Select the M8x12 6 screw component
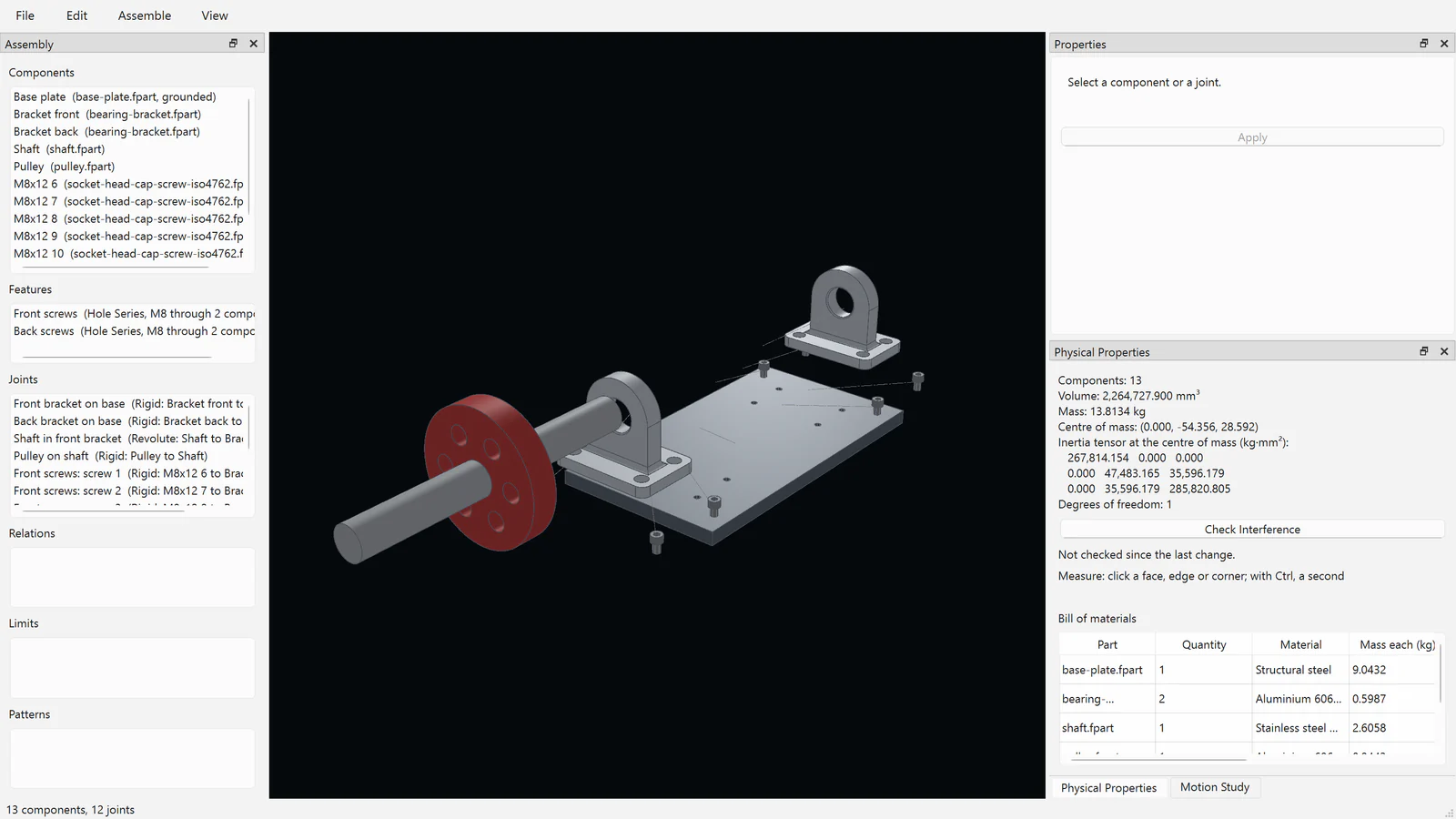The height and width of the screenshot is (819, 1456). coord(129,184)
